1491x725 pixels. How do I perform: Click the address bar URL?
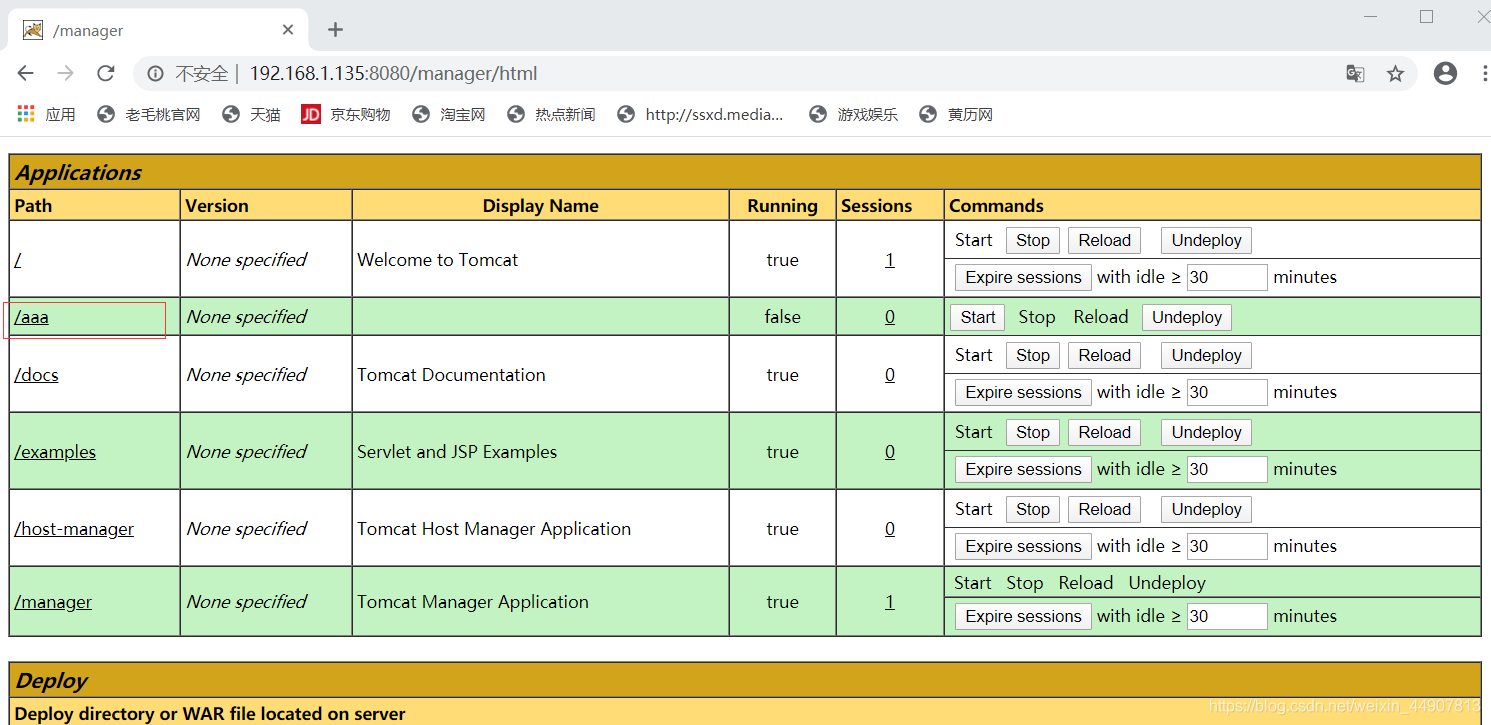coord(393,73)
